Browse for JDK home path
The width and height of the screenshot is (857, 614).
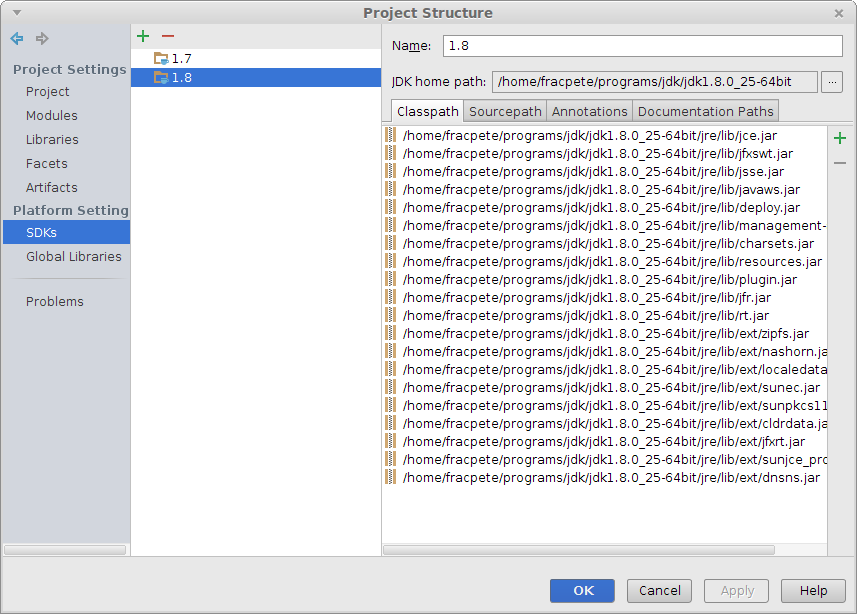(832, 82)
